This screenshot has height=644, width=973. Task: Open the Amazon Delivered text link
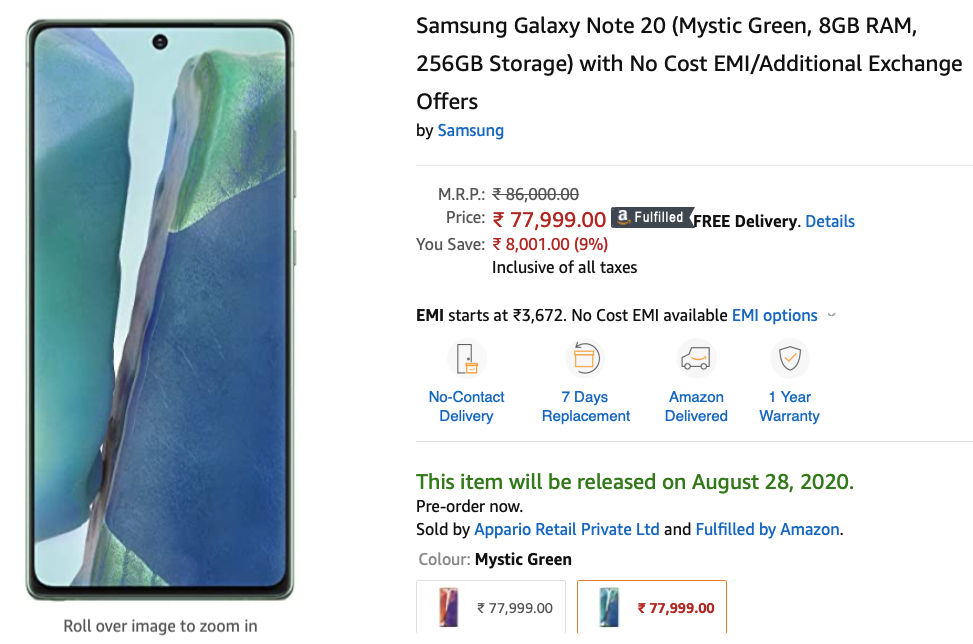tap(696, 406)
